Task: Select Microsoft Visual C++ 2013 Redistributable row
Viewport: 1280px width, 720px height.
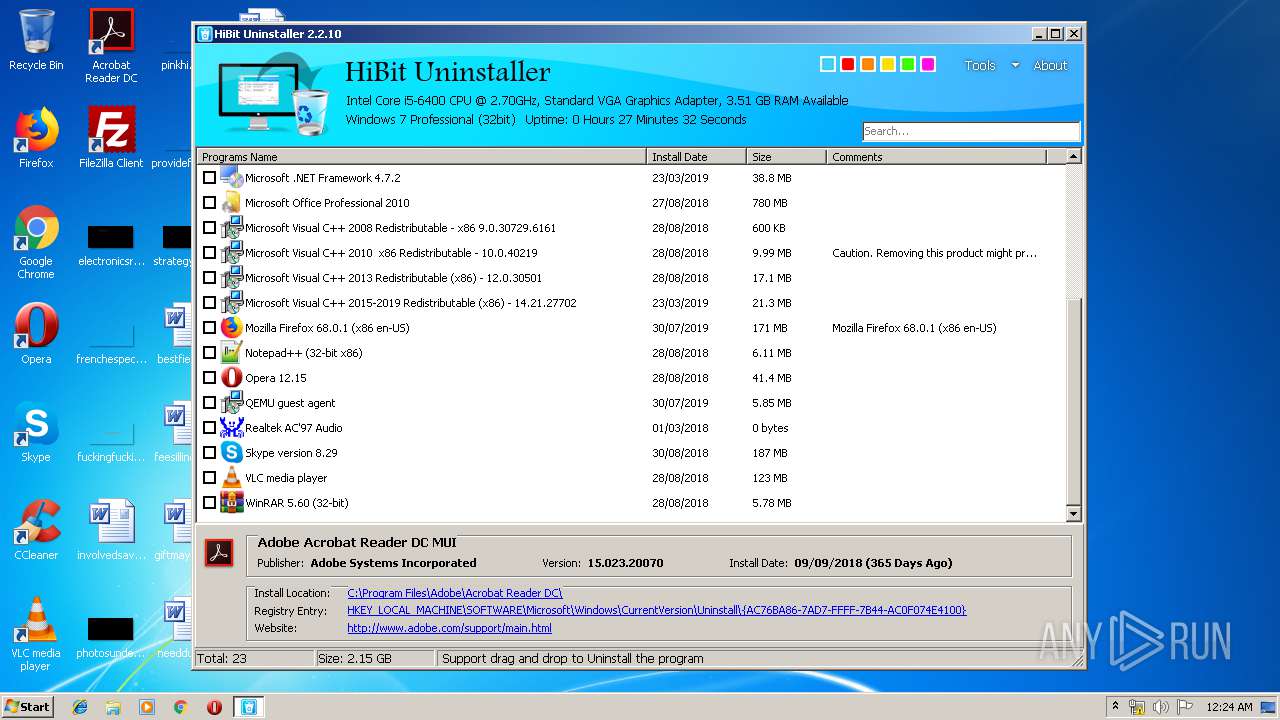Action: 631,278
